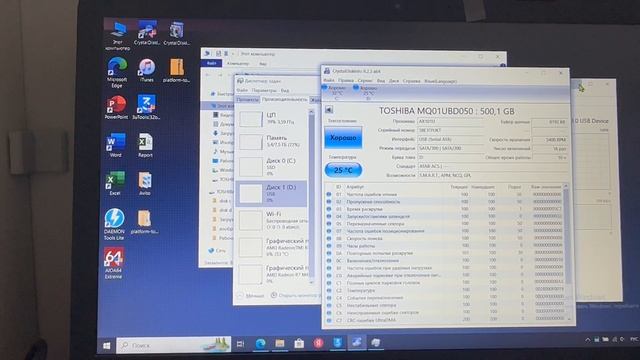
Task: Click Меньше to collapse Task Manager details
Action: click(251, 295)
